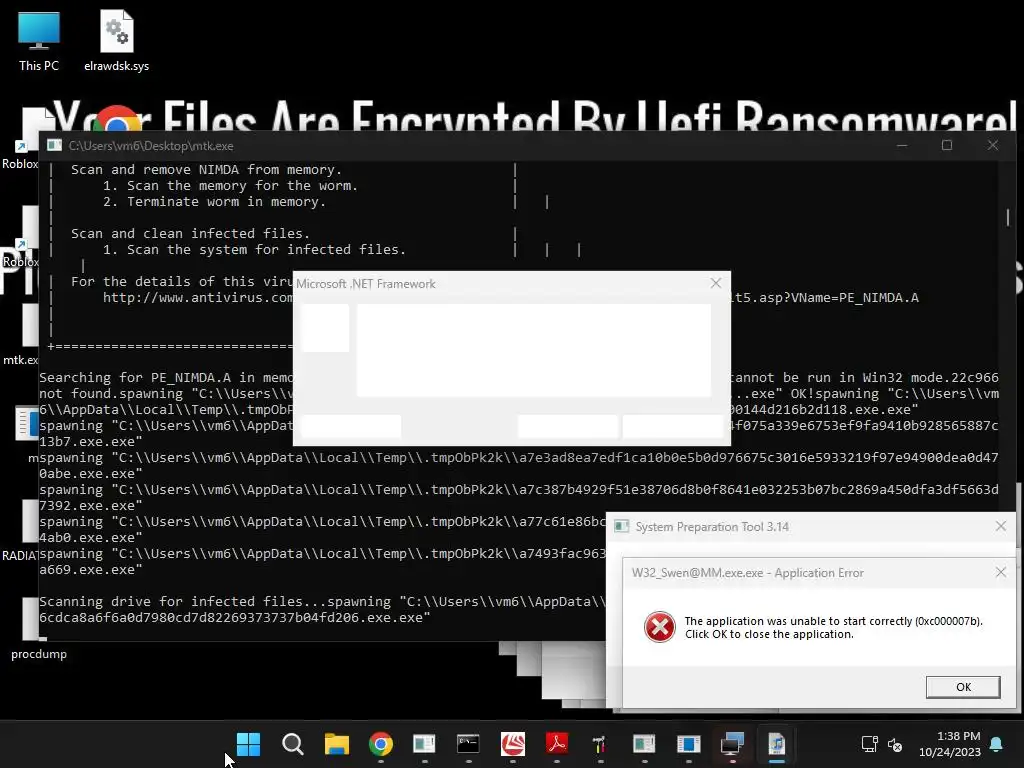1024x768 pixels.
Task: Minimize the mtk.exe console window
Action: (x=903, y=146)
